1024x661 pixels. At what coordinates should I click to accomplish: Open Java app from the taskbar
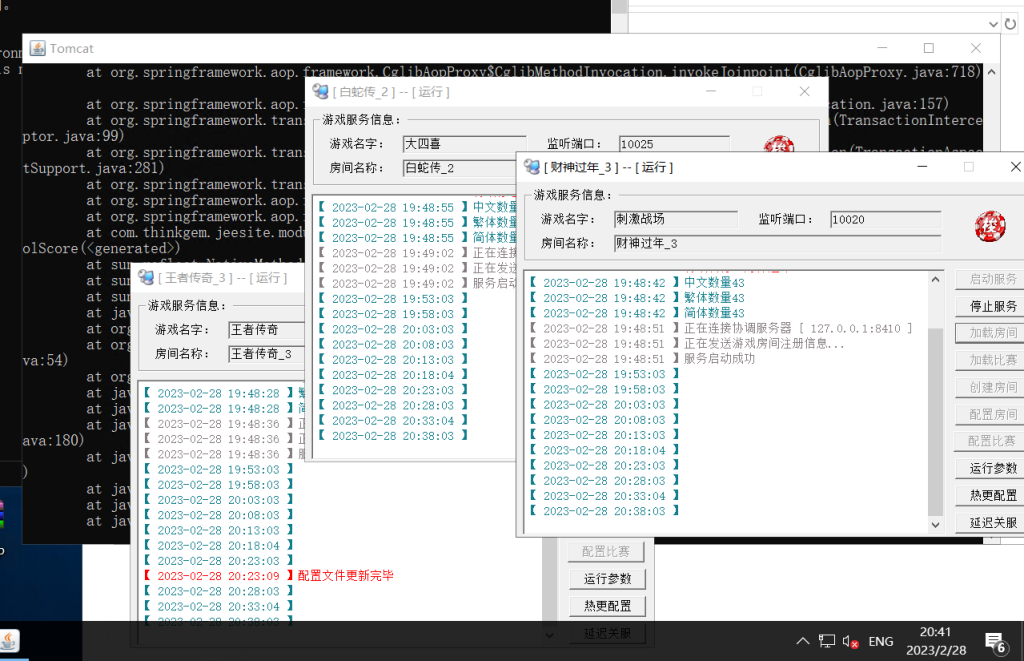pos(11,641)
